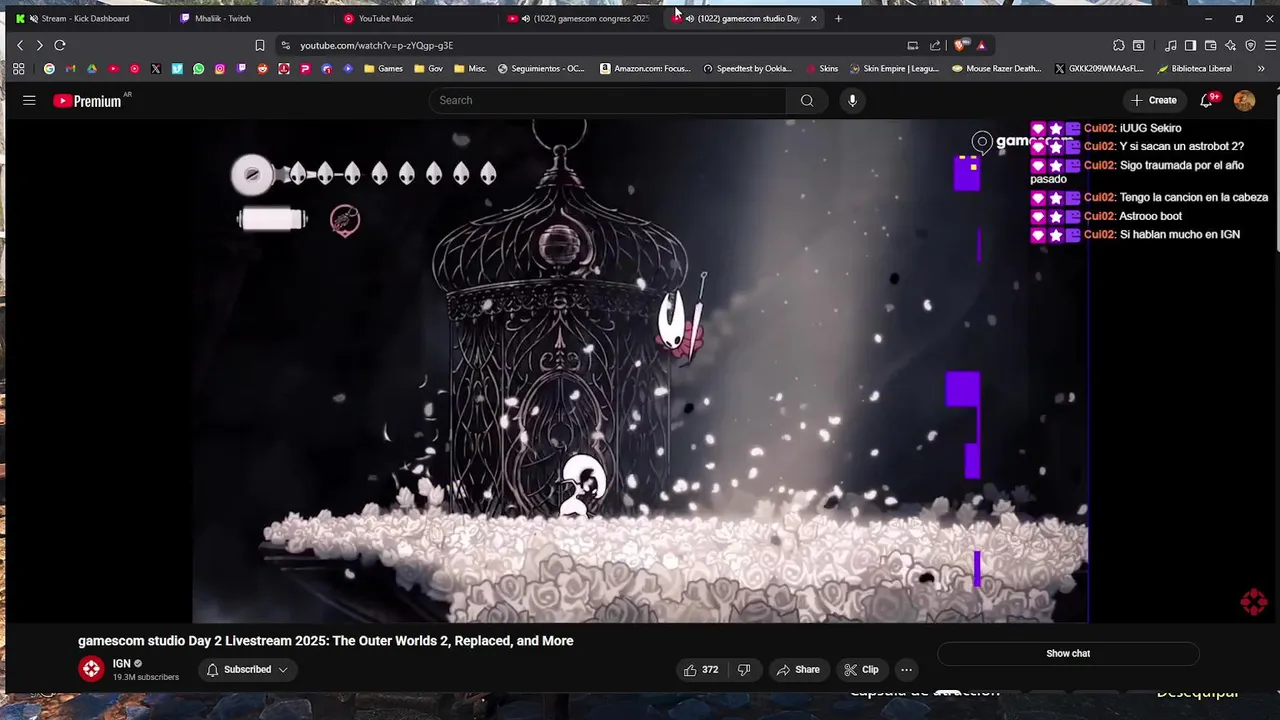Toggle the browser sidebar panel icon

[1190, 45]
